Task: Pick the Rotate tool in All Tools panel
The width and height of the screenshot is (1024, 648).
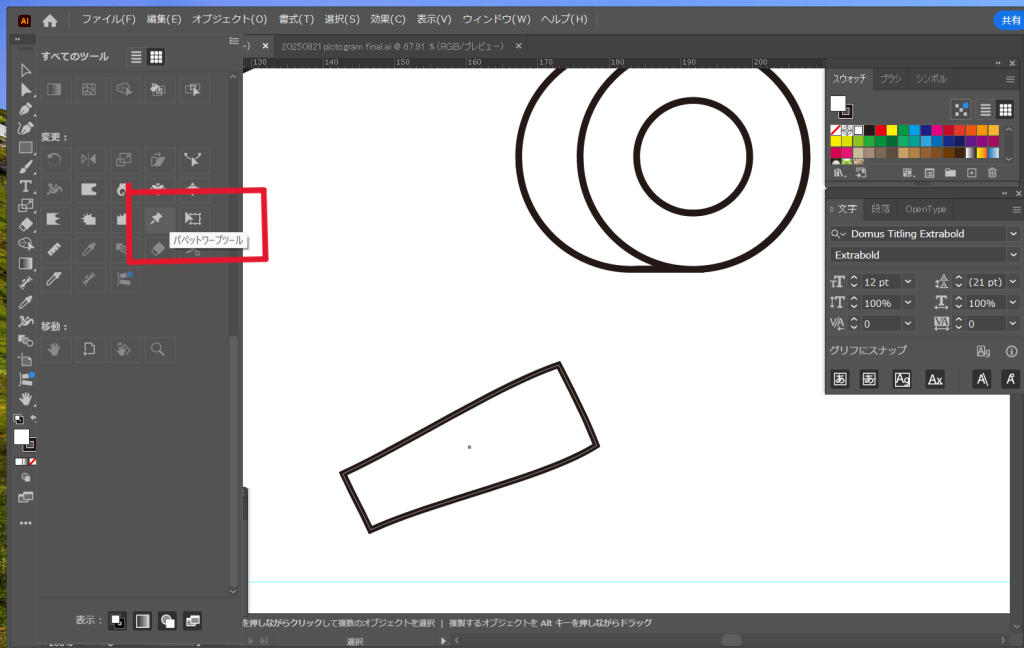Action: [x=55, y=159]
